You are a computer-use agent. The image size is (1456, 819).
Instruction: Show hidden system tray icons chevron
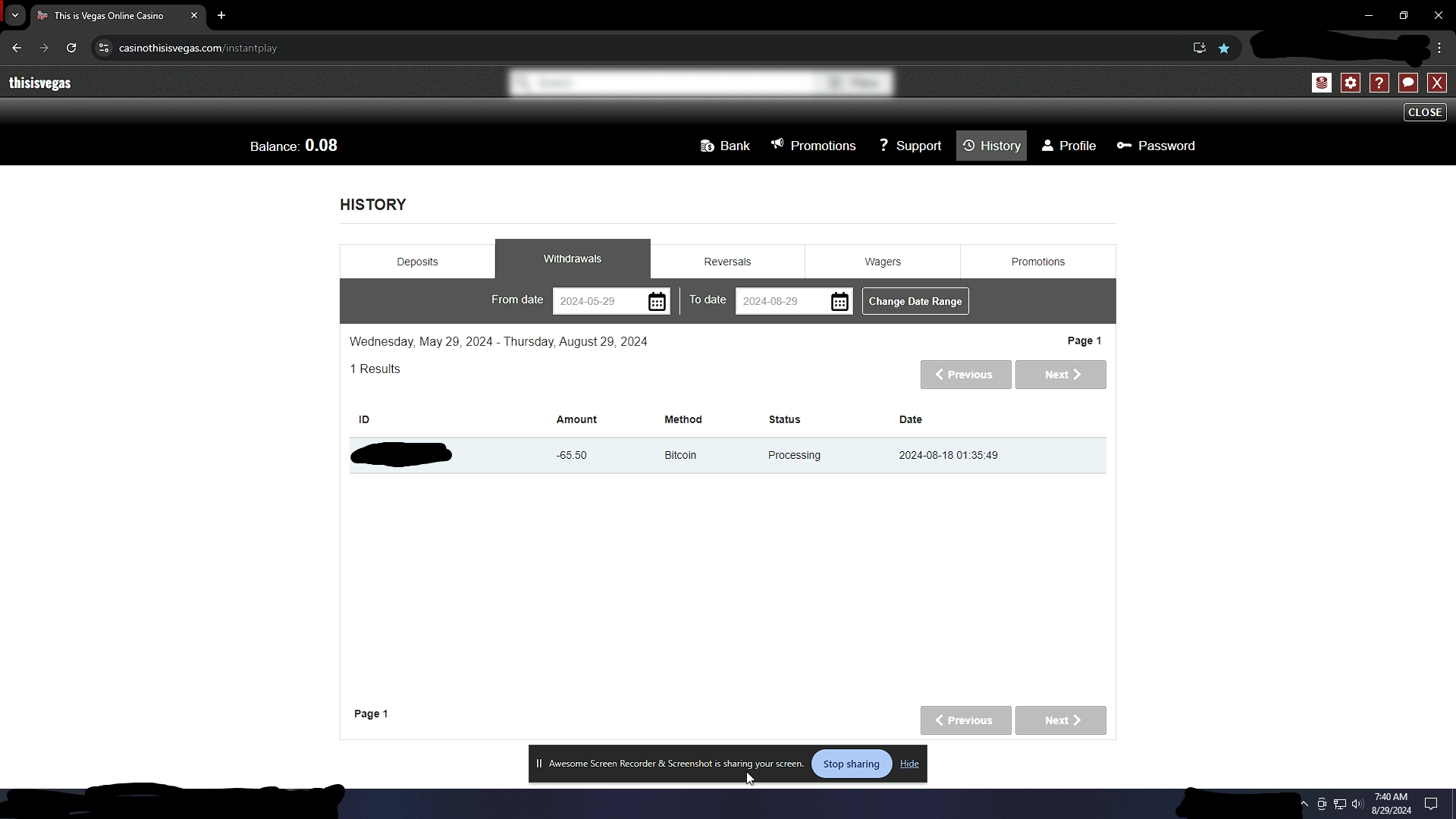[x=1304, y=804]
